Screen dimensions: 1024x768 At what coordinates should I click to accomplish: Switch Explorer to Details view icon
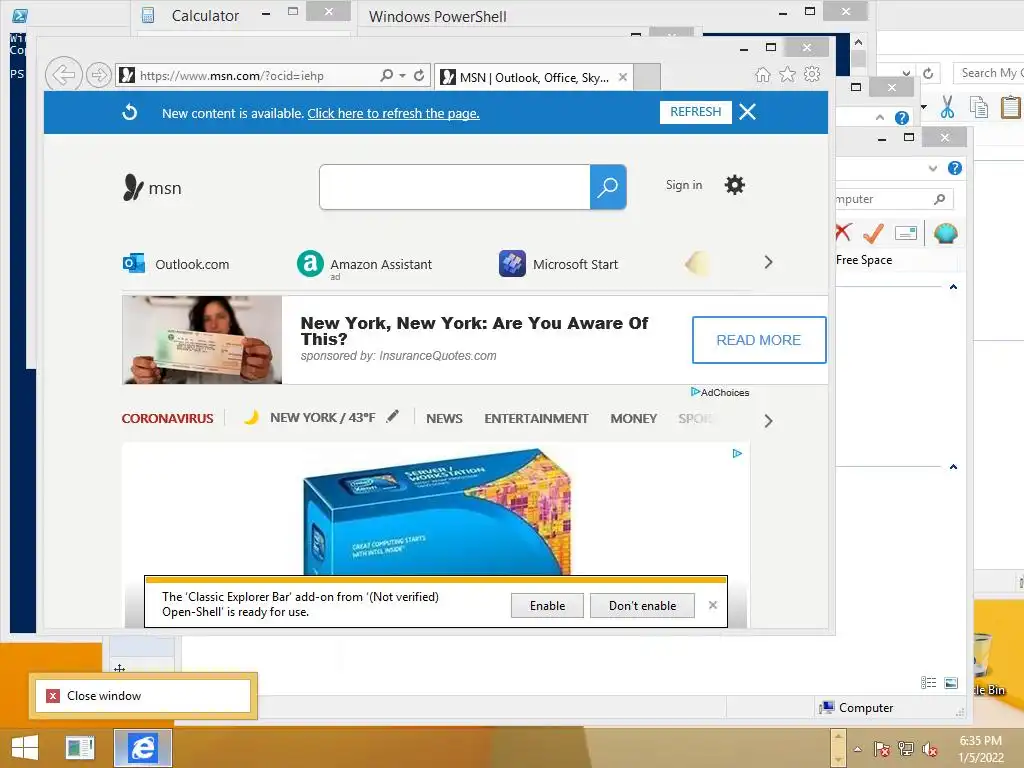(x=929, y=682)
